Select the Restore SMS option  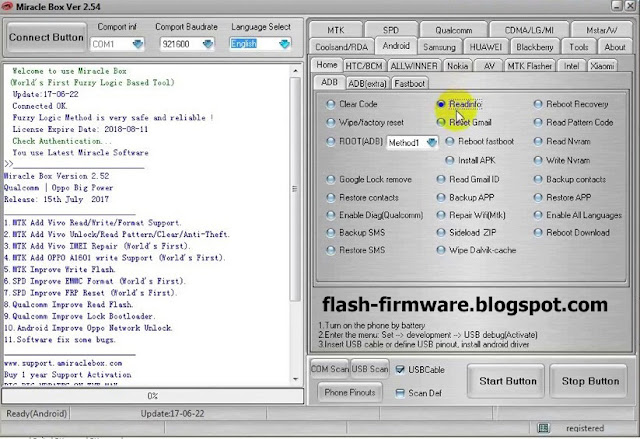[x=356, y=250]
